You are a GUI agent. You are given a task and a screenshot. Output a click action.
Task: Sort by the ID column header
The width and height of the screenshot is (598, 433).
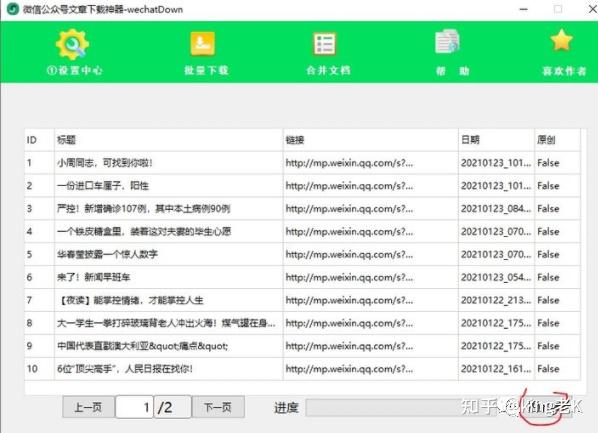coord(40,140)
